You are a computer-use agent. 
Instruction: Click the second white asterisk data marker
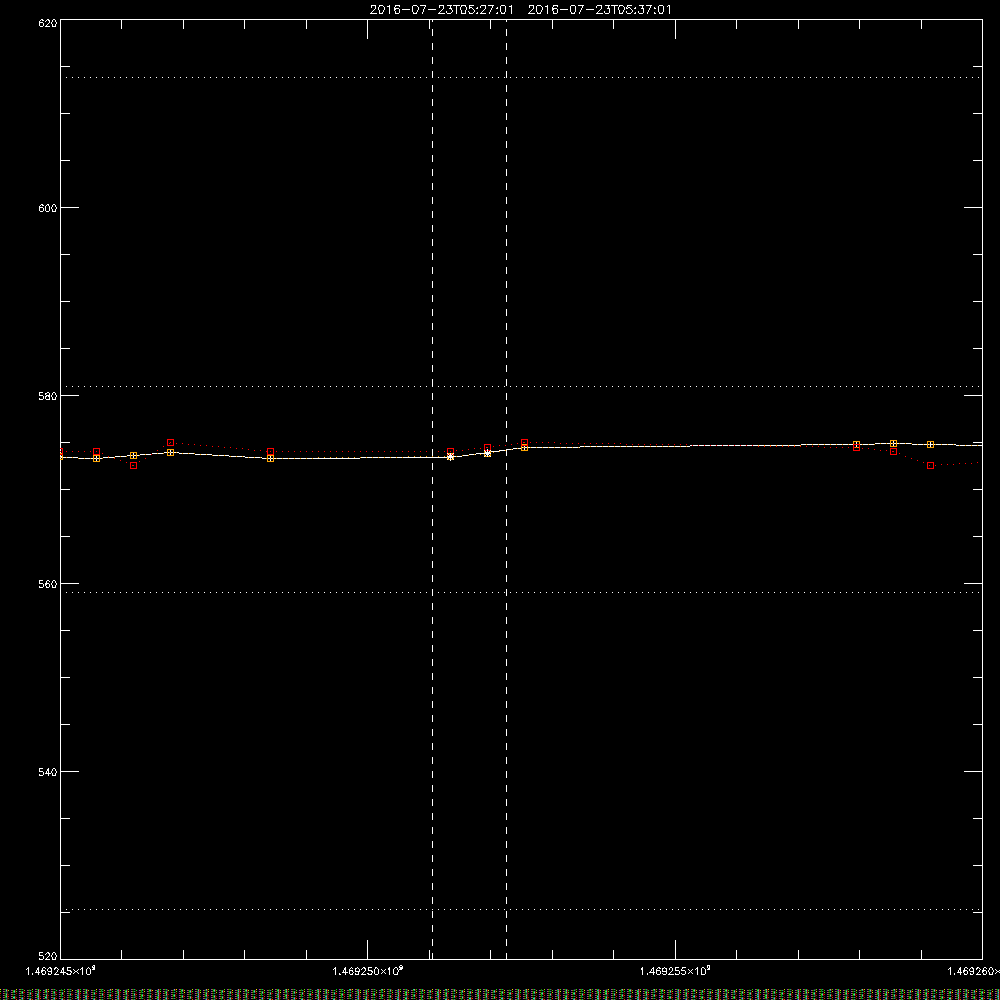click(487, 453)
